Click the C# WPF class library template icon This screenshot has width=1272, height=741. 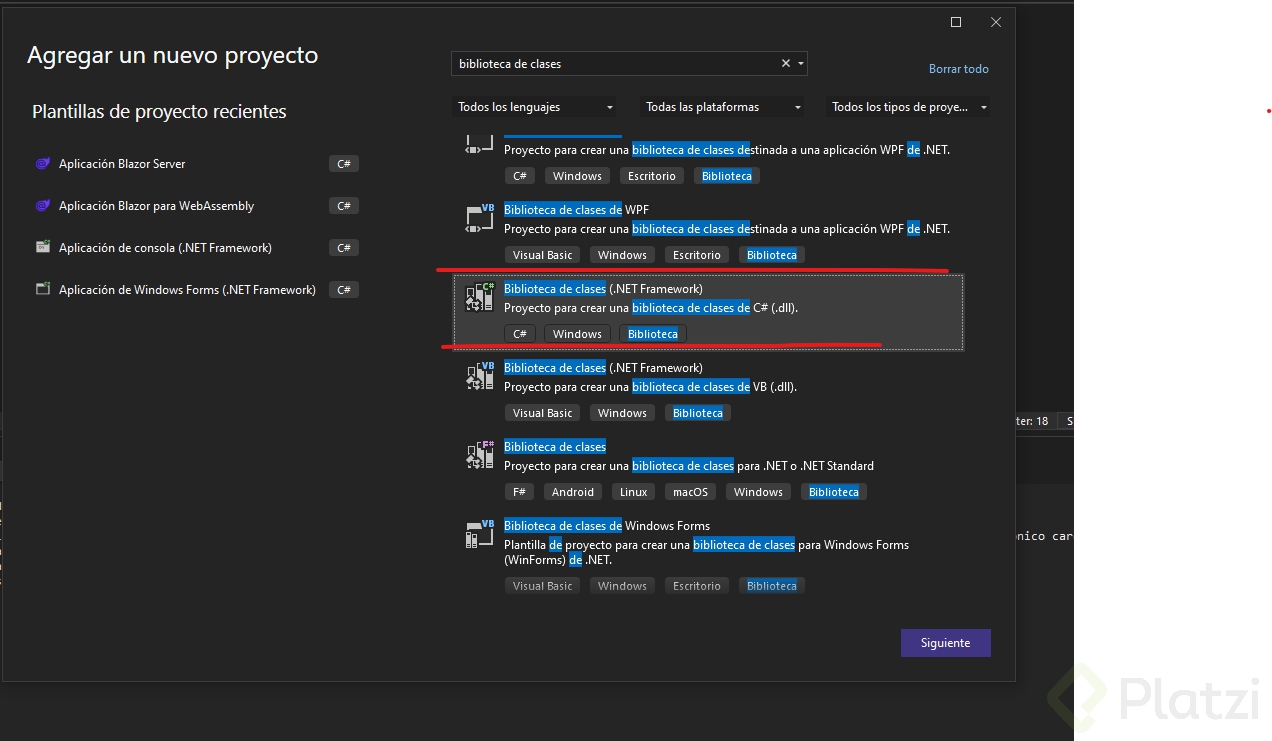click(480, 143)
